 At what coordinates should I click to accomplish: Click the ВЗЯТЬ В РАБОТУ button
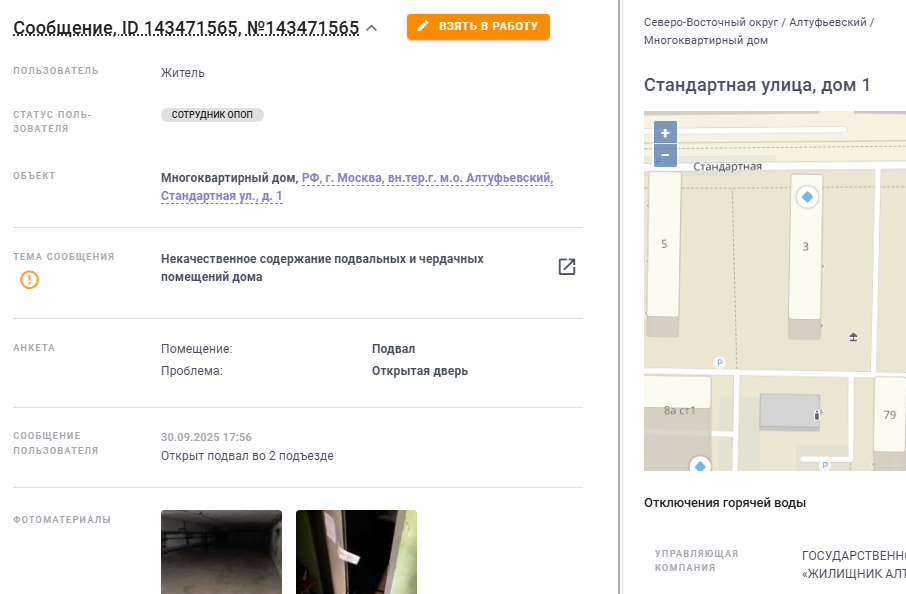pos(478,27)
